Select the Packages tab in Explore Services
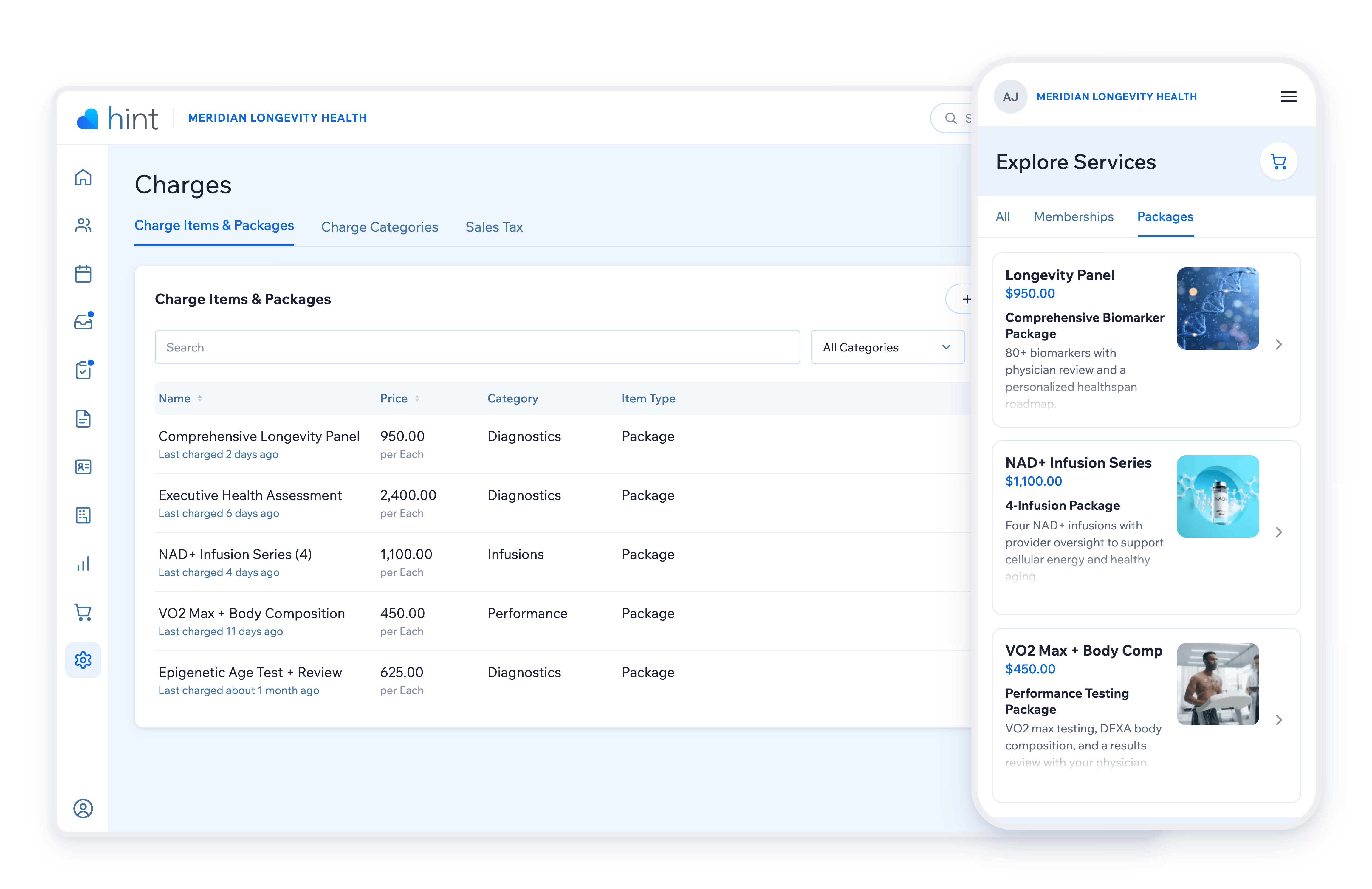The height and width of the screenshot is (889, 1372). pyautogui.click(x=1165, y=217)
